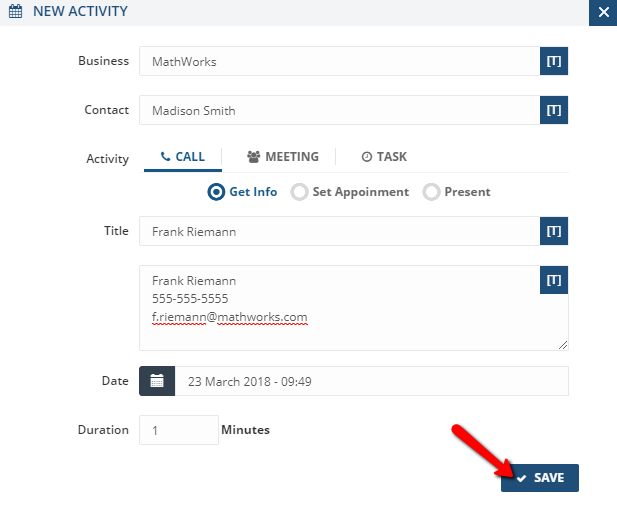Click the [T] icon beside Title field
Screen dimensions: 617x511
554,231
